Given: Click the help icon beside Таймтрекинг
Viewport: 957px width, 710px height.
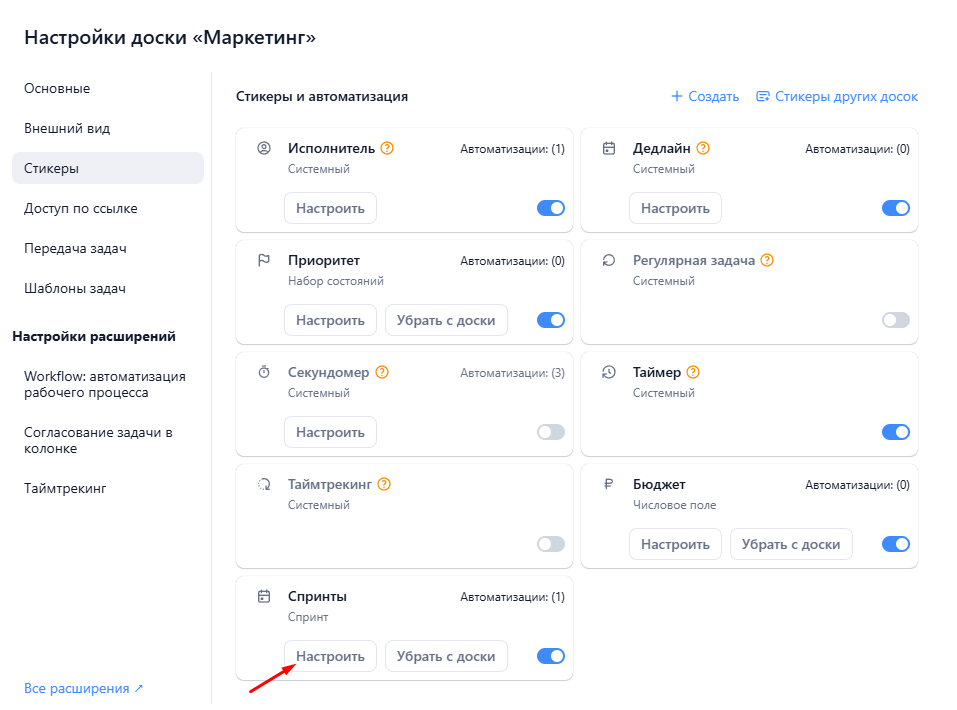Looking at the screenshot, I should (x=384, y=485).
